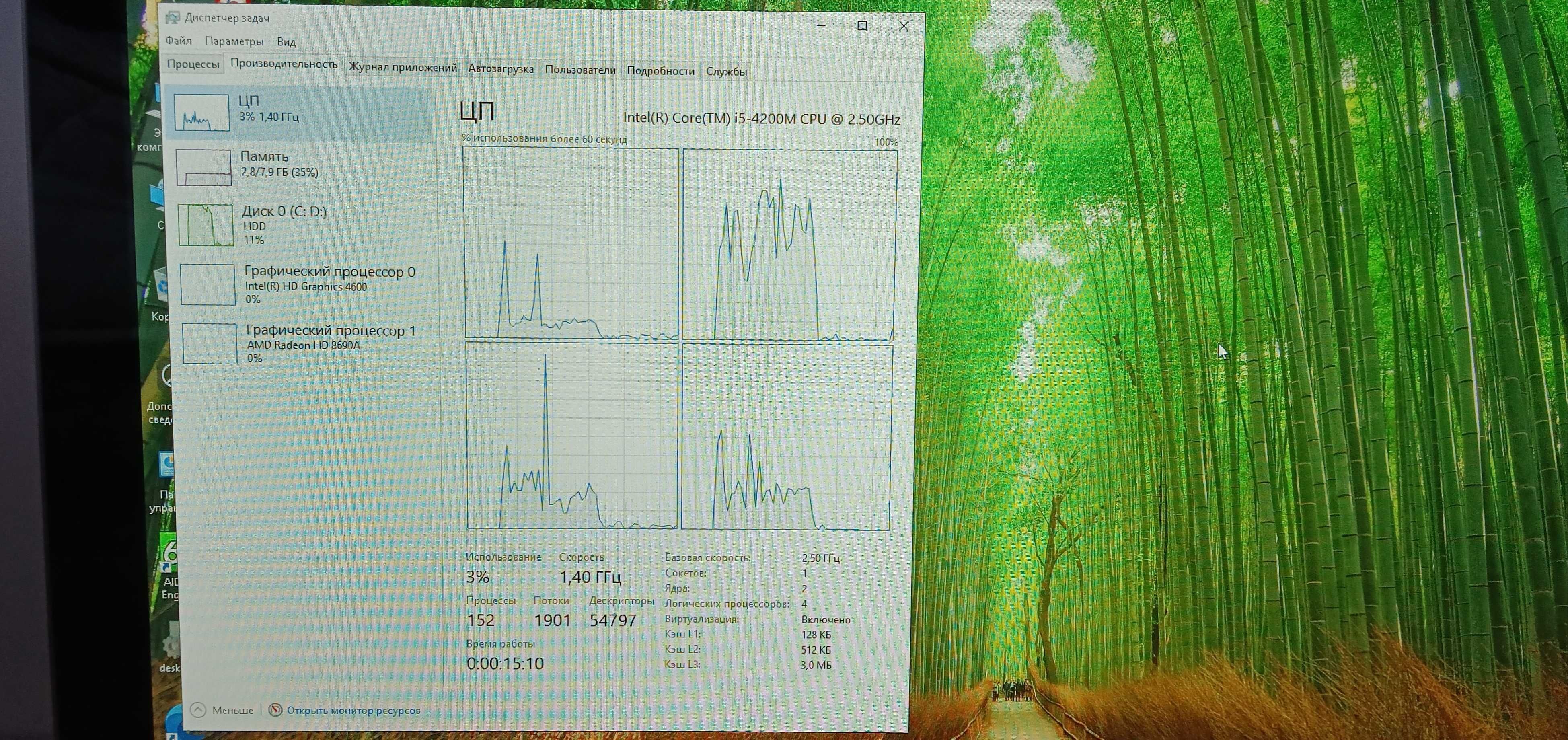The height and width of the screenshot is (740, 1568).
Task: Click the Потоки count 1901
Action: click(552, 620)
